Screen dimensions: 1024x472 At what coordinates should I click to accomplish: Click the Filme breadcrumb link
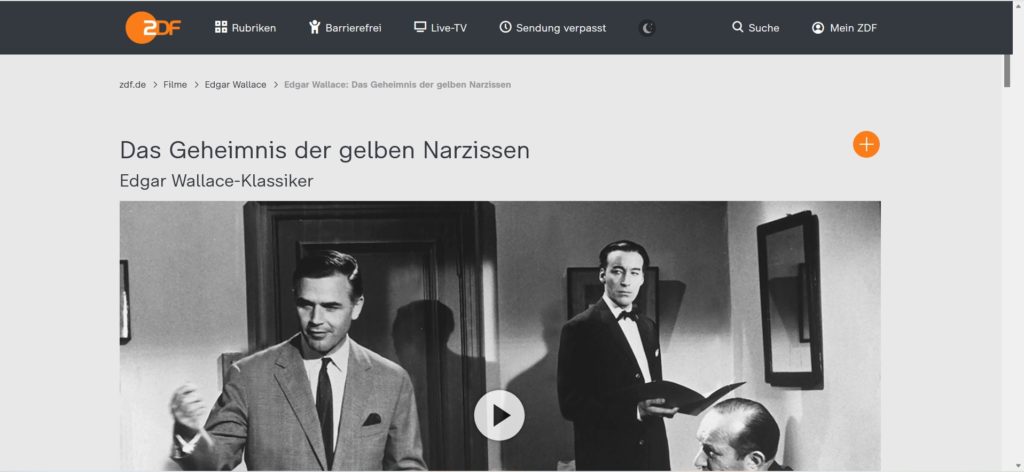[x=175, y=84]
